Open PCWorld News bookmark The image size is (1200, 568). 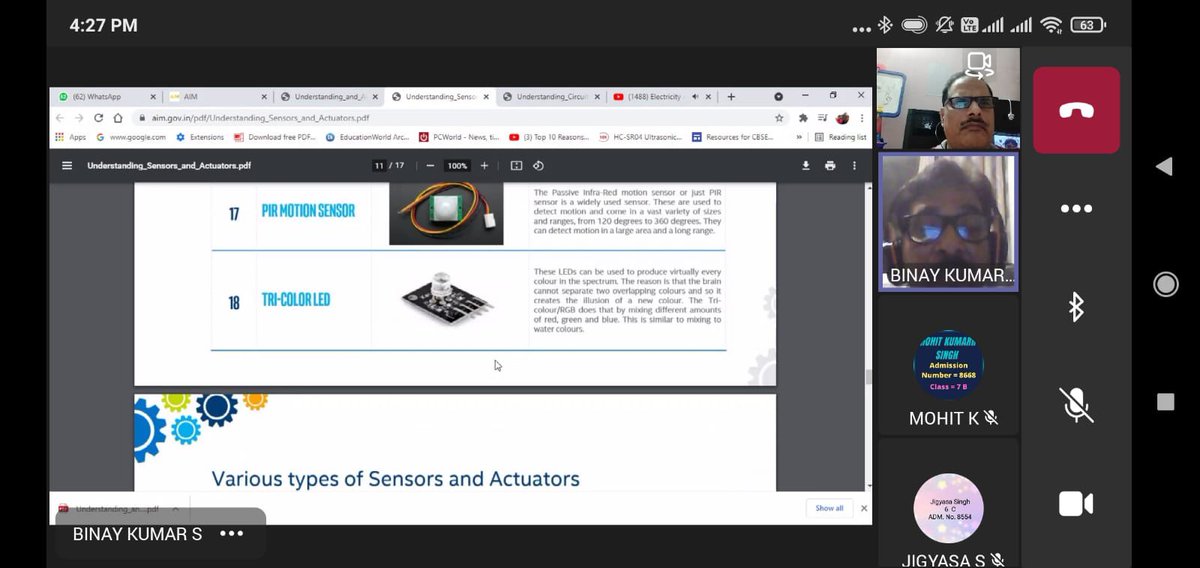click(x=459, y=137)
